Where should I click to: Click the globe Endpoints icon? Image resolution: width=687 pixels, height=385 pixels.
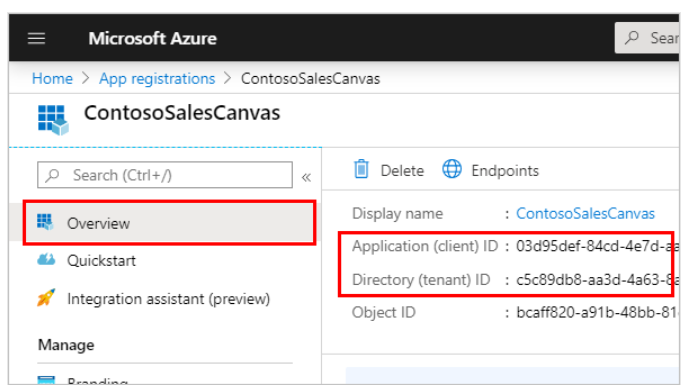(452, 169)
